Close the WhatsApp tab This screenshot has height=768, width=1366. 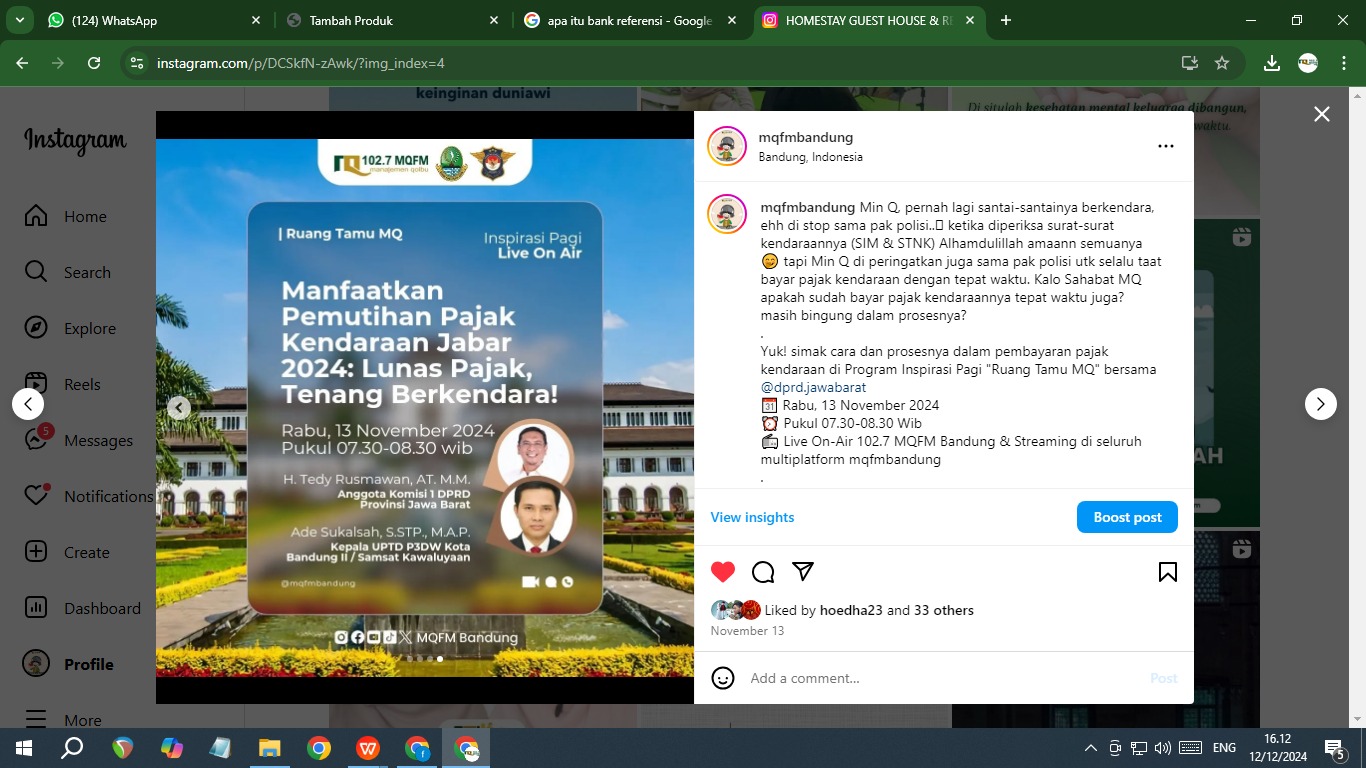pos(255,20)
